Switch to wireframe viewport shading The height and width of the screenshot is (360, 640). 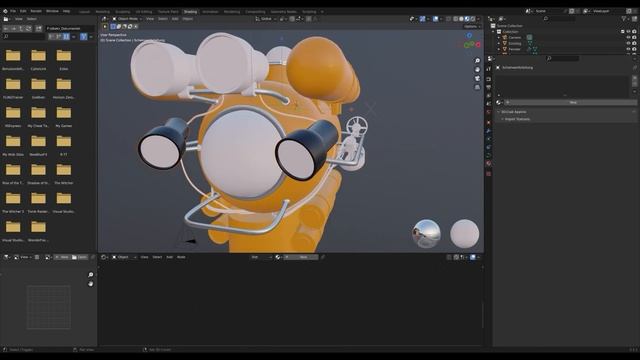(x=456, y=19)
